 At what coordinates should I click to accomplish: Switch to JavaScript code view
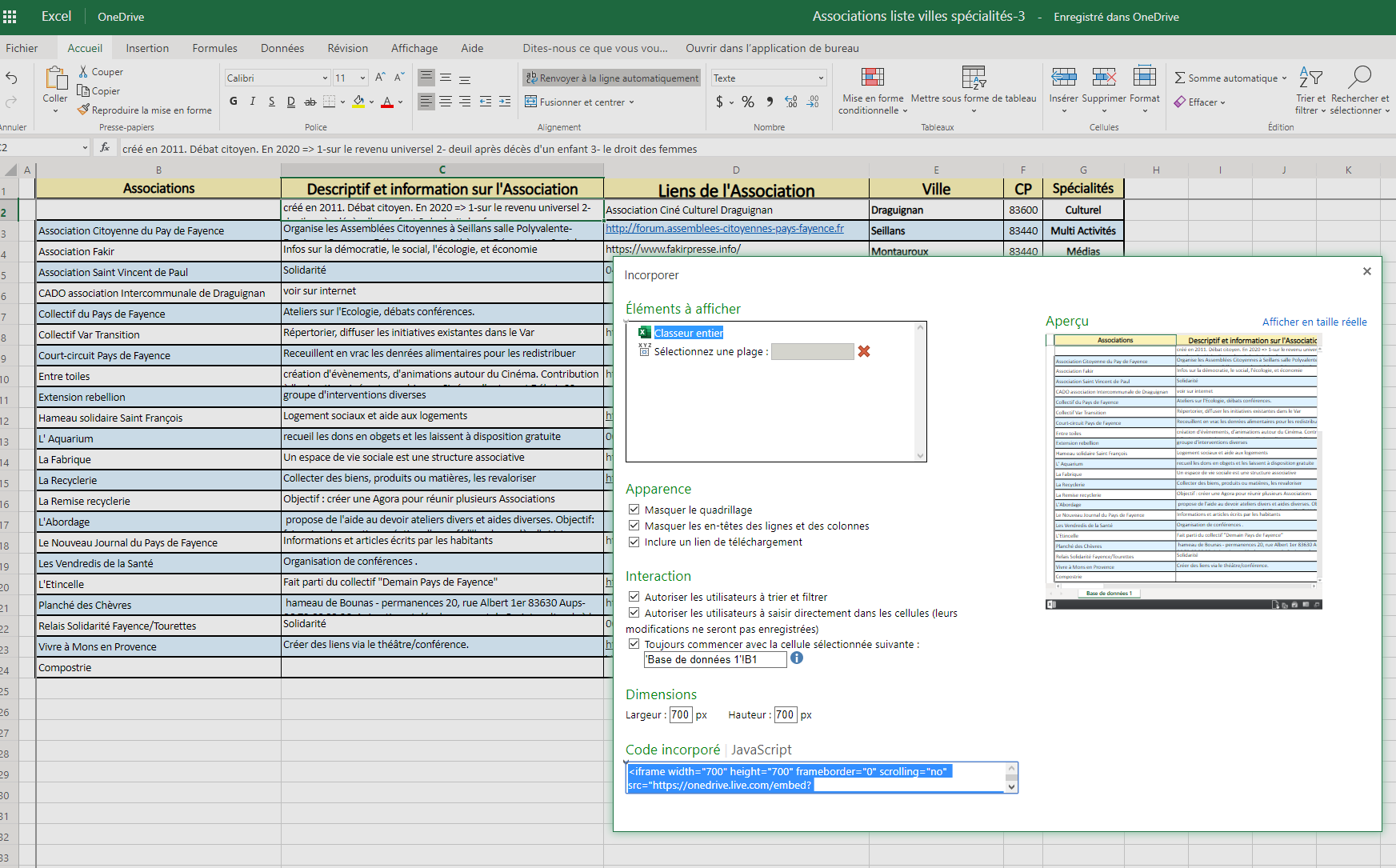click(761, 750)
